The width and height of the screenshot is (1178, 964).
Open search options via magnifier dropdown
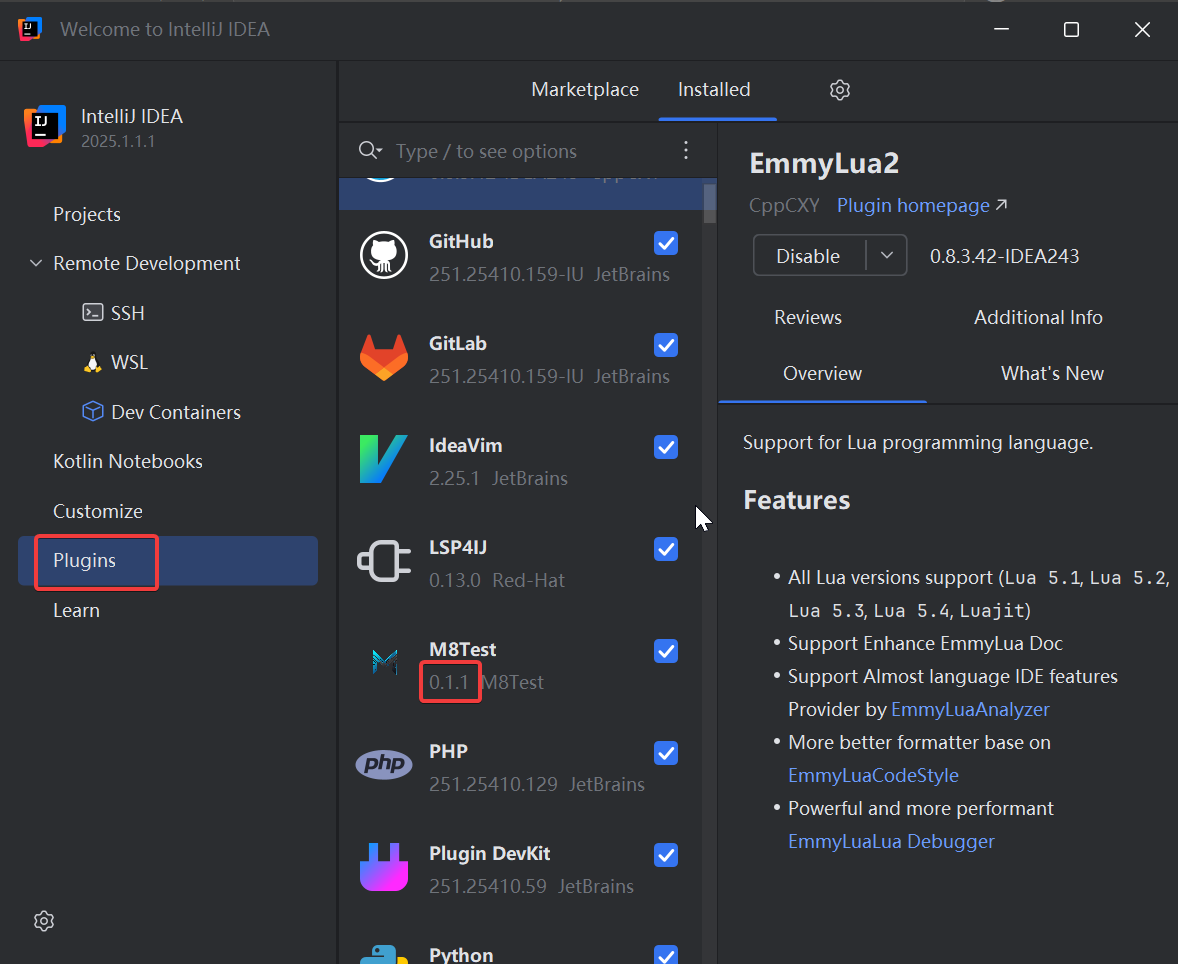pyautogui.click(x=370, y=151)
